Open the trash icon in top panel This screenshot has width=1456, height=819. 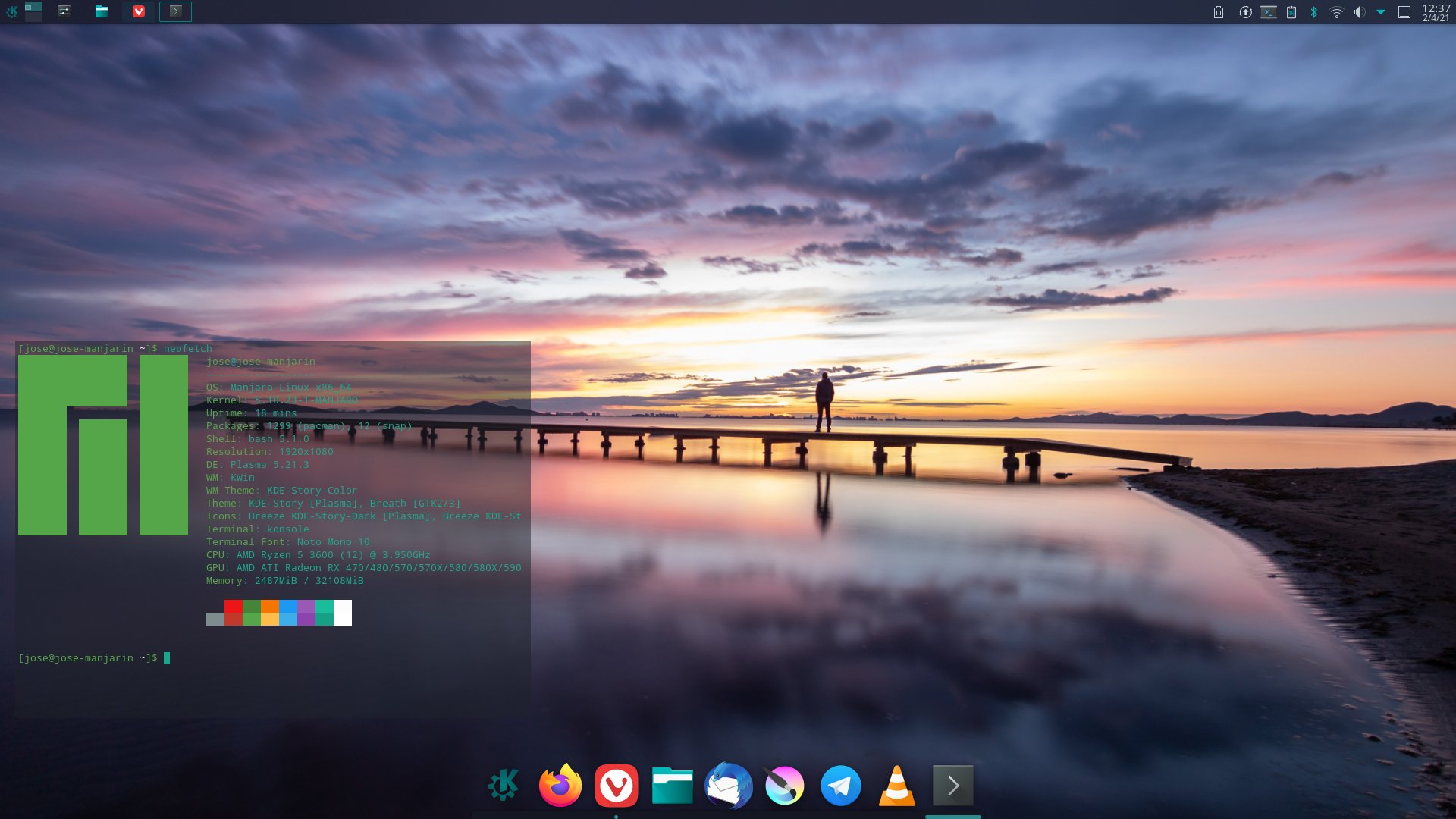click(1219, 12)
